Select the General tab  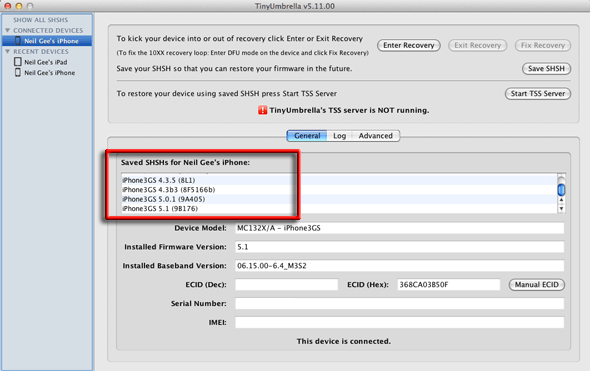point(307,136)
